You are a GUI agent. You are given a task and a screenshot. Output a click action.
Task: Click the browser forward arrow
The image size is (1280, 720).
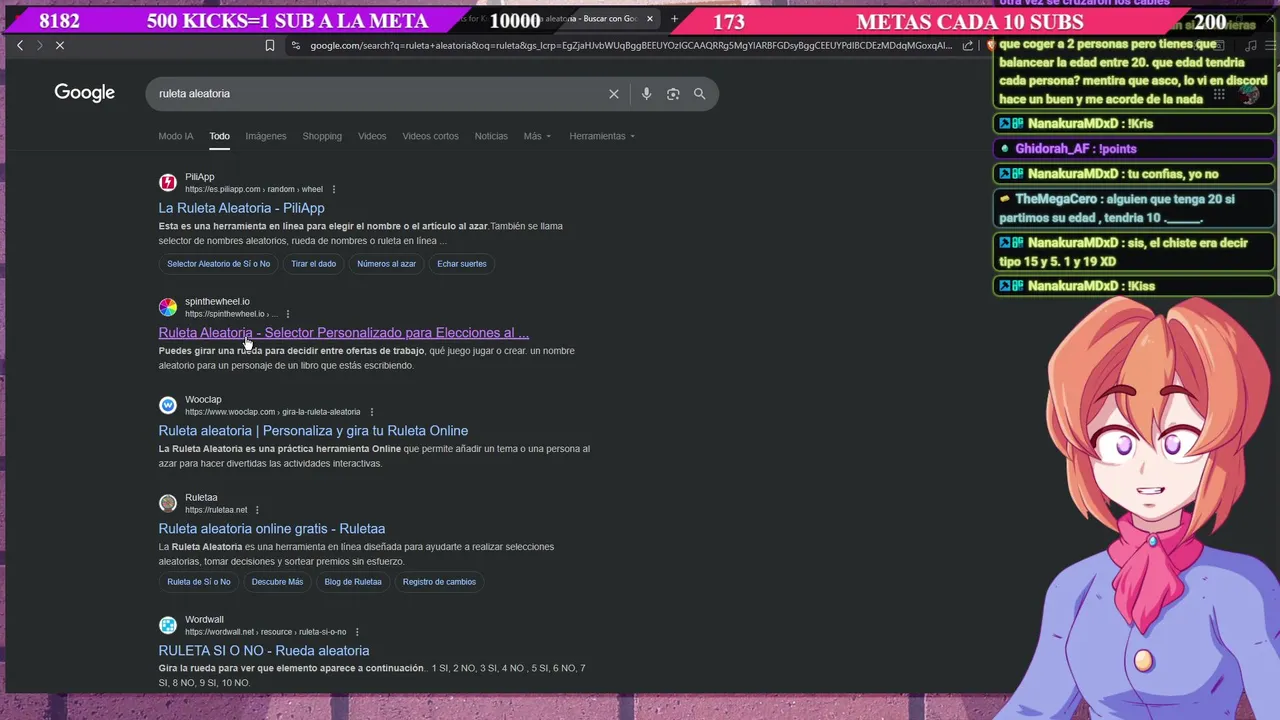click(x=40, y=45)
